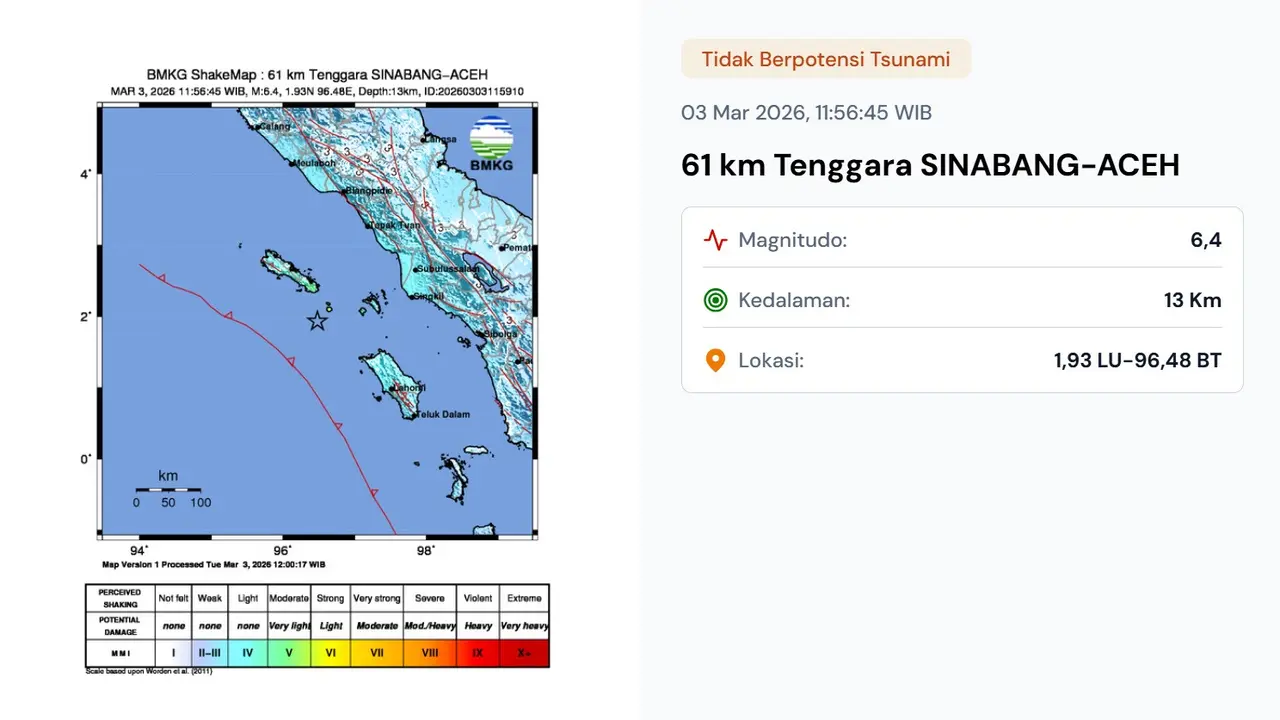Click the epicenter star marker
Image resolution: width=1280 pixels, height=720 pixels.
pyautogui.click(x=317, y=321)
